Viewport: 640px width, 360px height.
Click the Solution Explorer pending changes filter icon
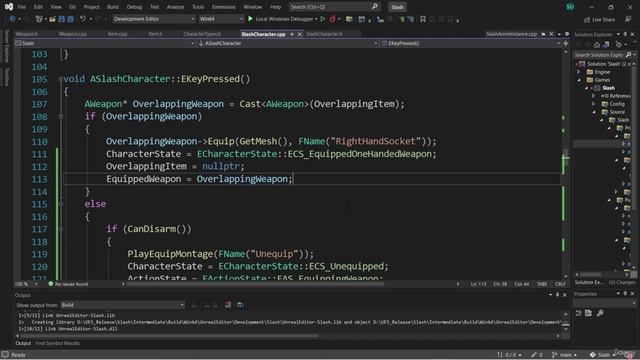(619, 44)
